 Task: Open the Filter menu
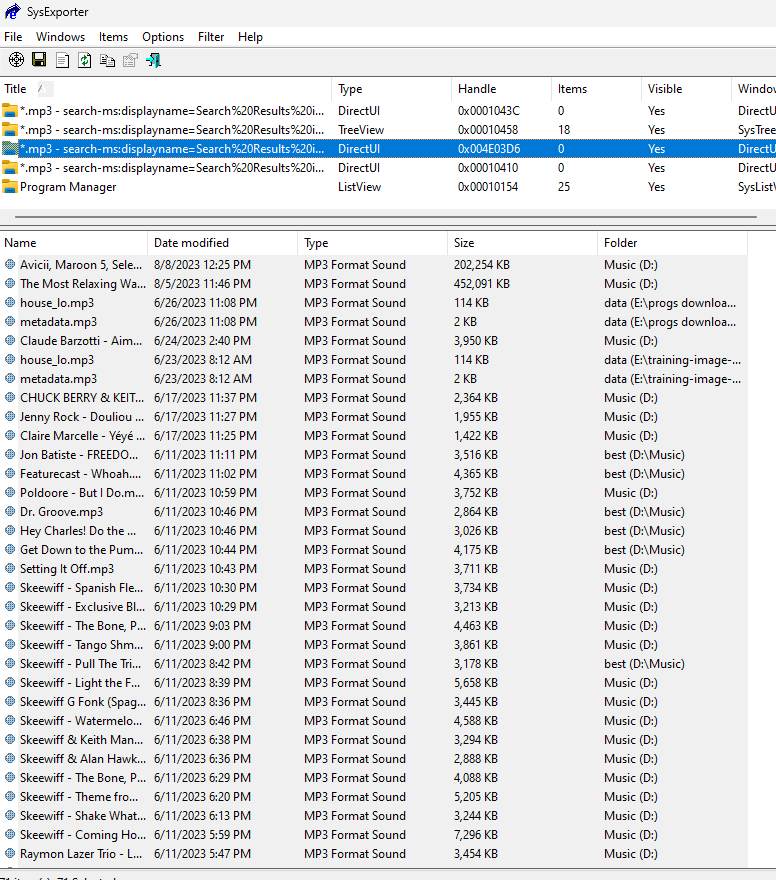click(211, 37)
